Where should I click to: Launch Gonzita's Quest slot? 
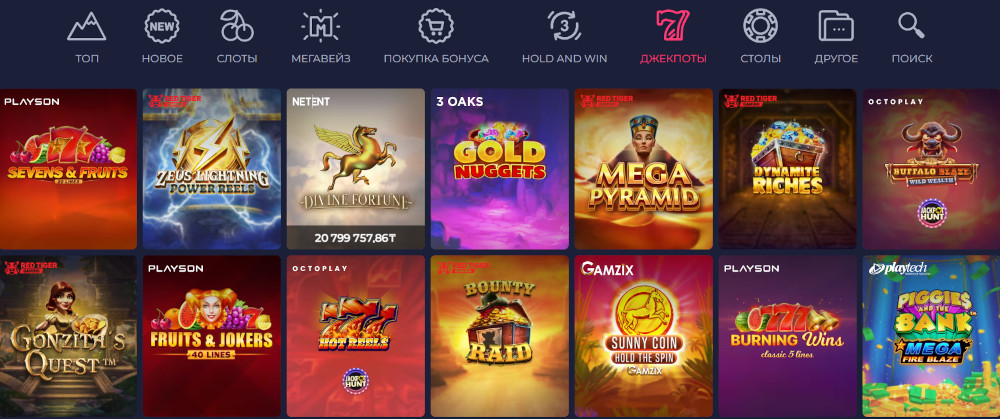tap(68, 336)
